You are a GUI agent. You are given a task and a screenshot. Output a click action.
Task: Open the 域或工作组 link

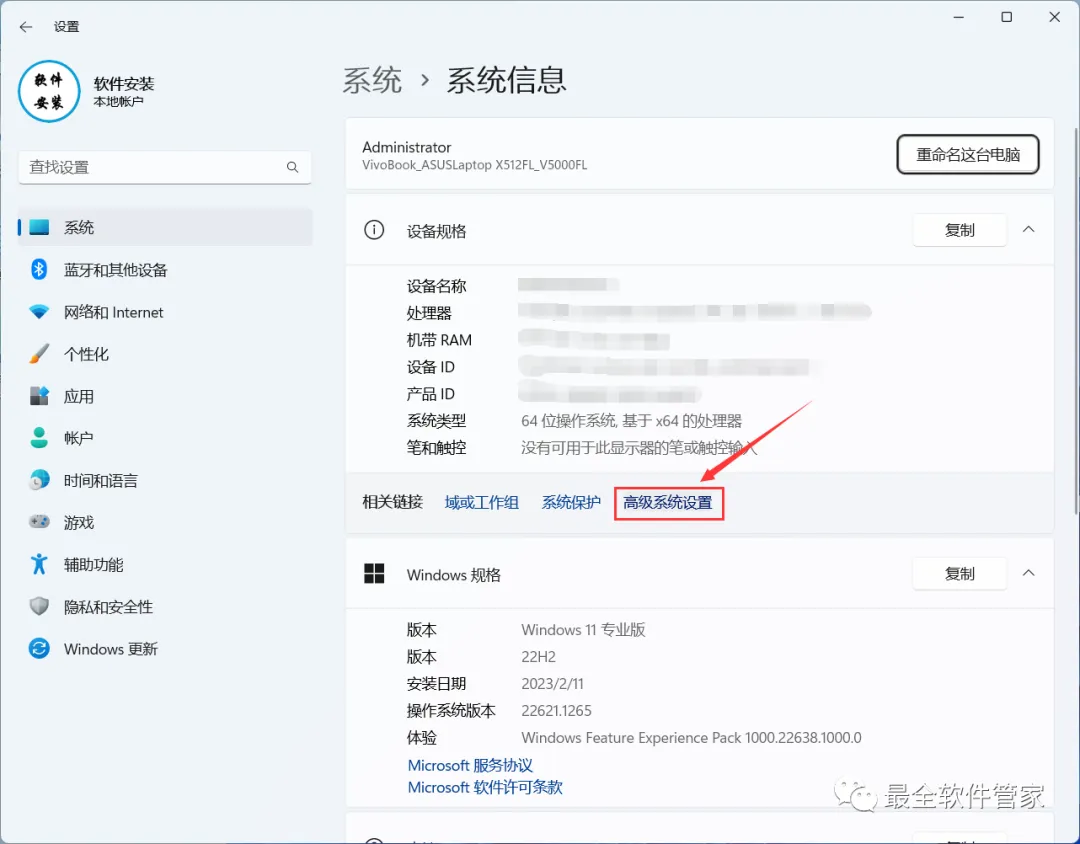point(481,502)
